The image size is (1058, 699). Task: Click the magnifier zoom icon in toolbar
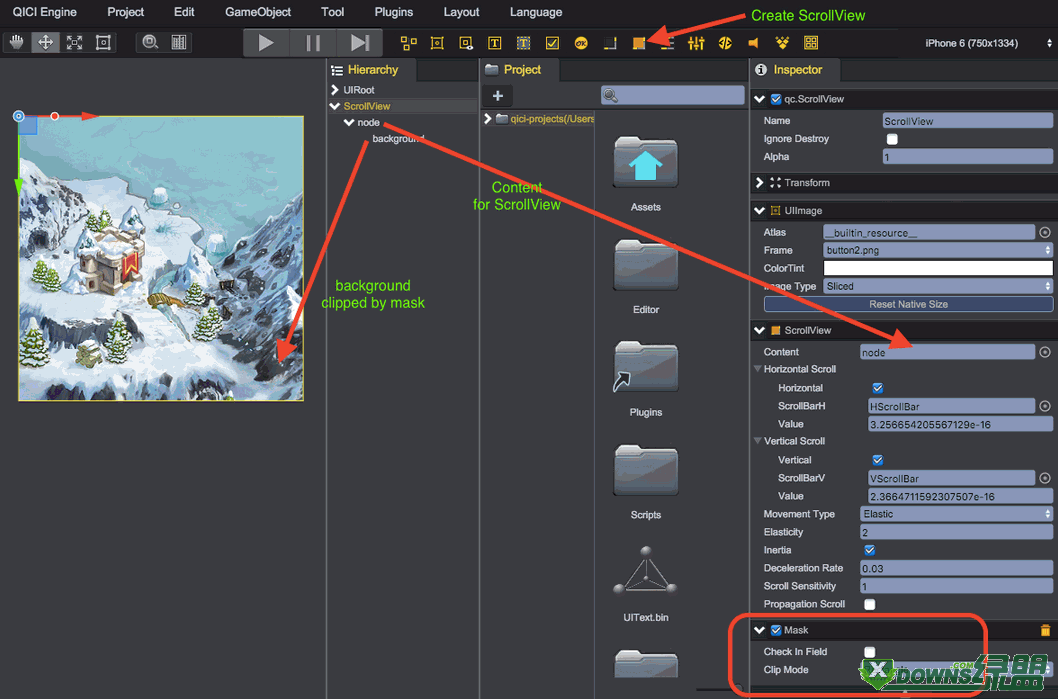coord(150,43)
